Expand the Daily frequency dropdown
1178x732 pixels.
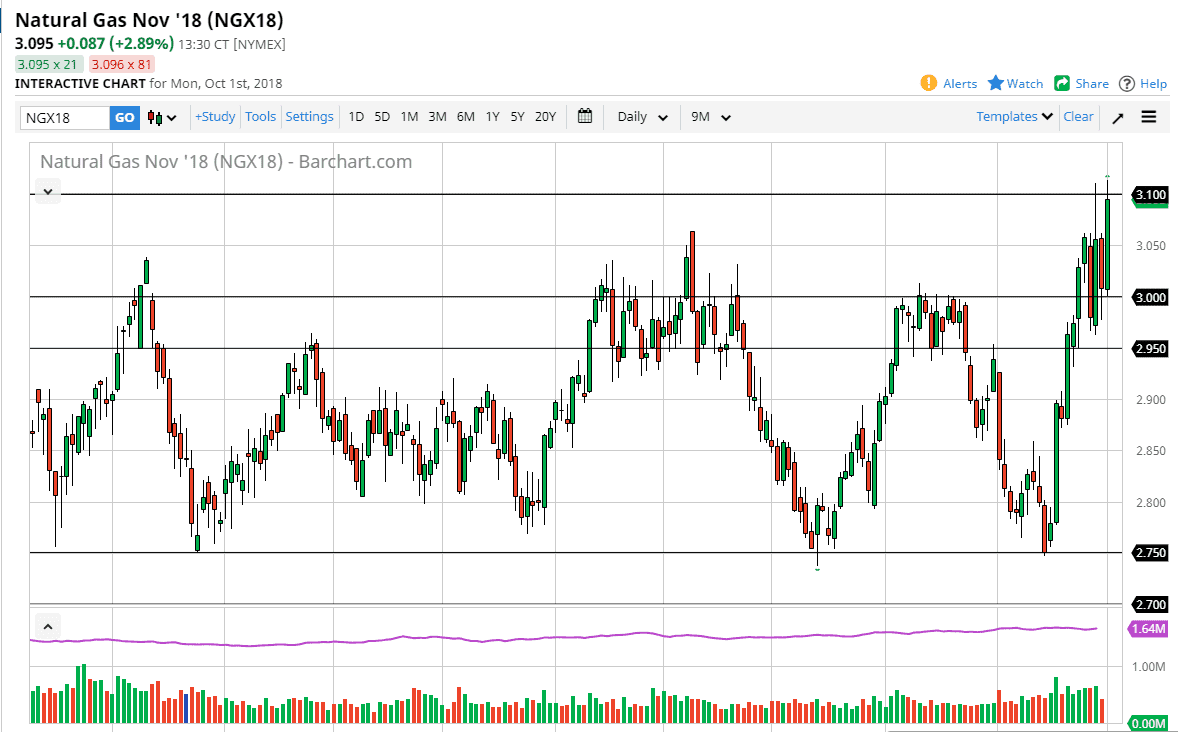(642, 117)
